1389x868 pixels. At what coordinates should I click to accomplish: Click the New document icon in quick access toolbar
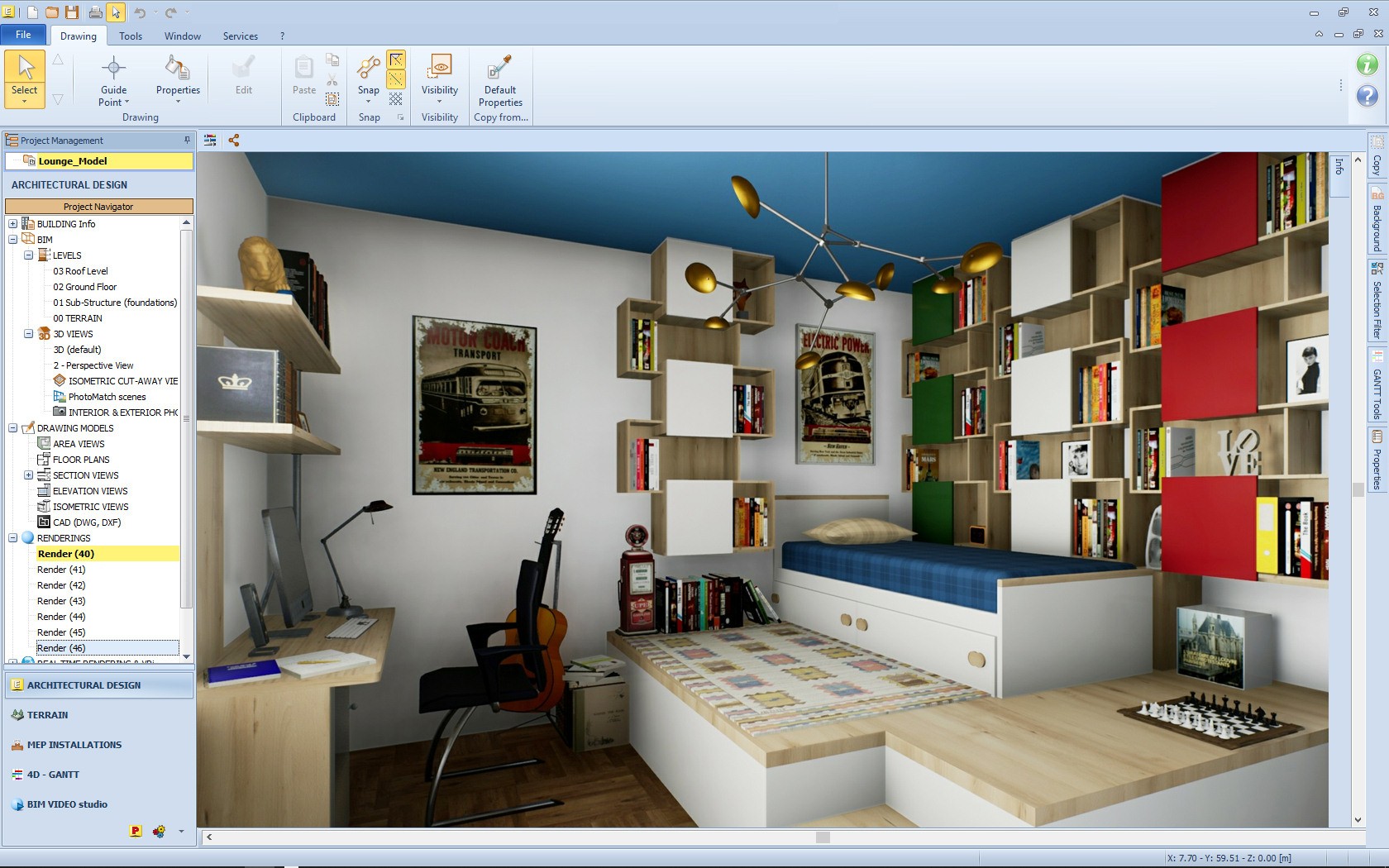[x=31, y=12]
